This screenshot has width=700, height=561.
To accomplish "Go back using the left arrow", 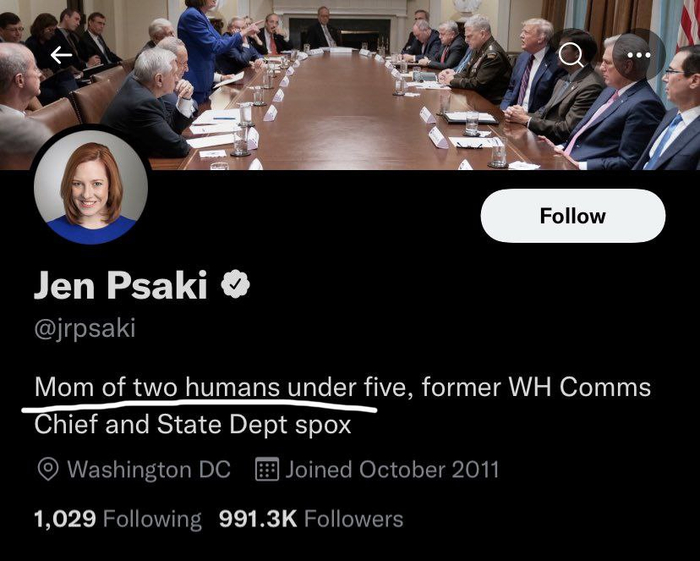I will (61, 55).
